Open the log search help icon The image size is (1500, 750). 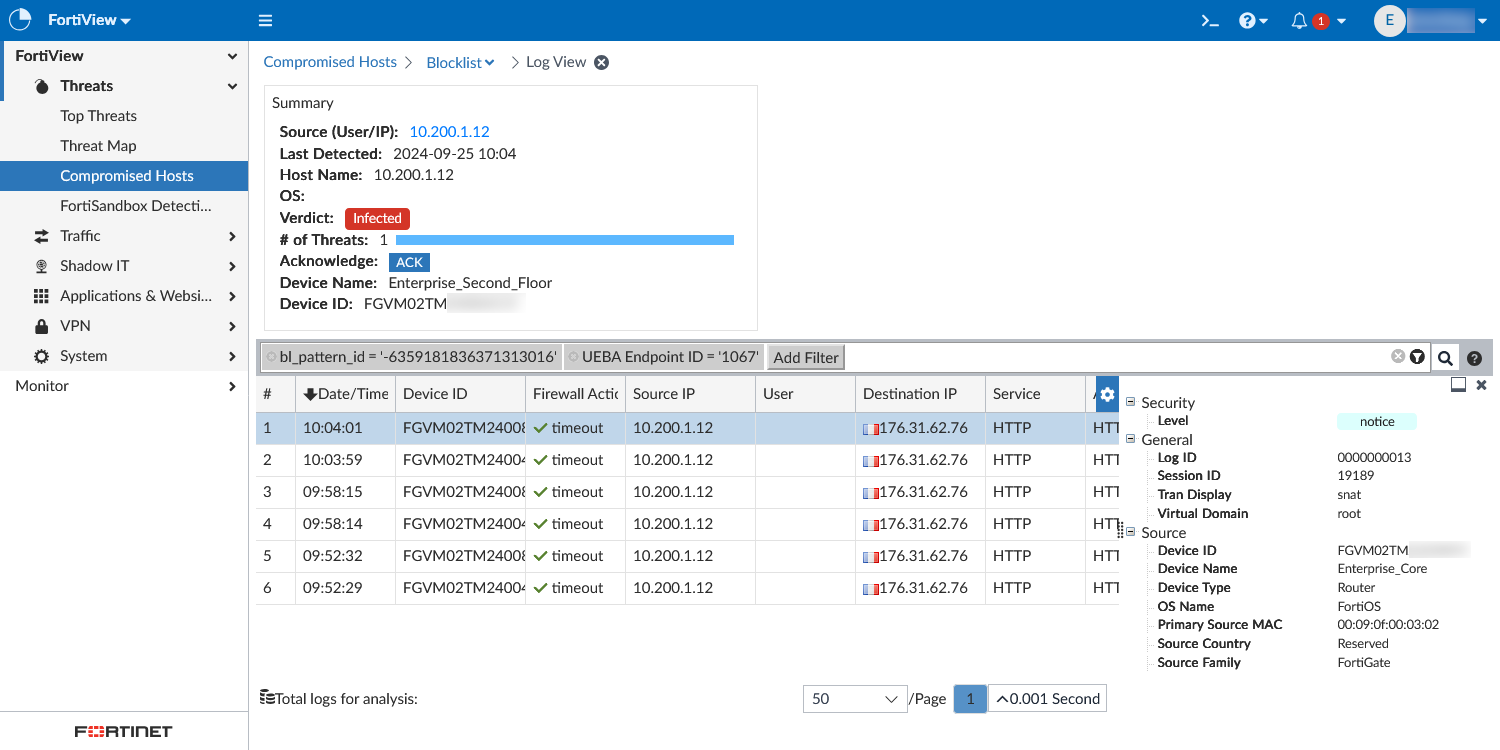[x=1474, y=358]
